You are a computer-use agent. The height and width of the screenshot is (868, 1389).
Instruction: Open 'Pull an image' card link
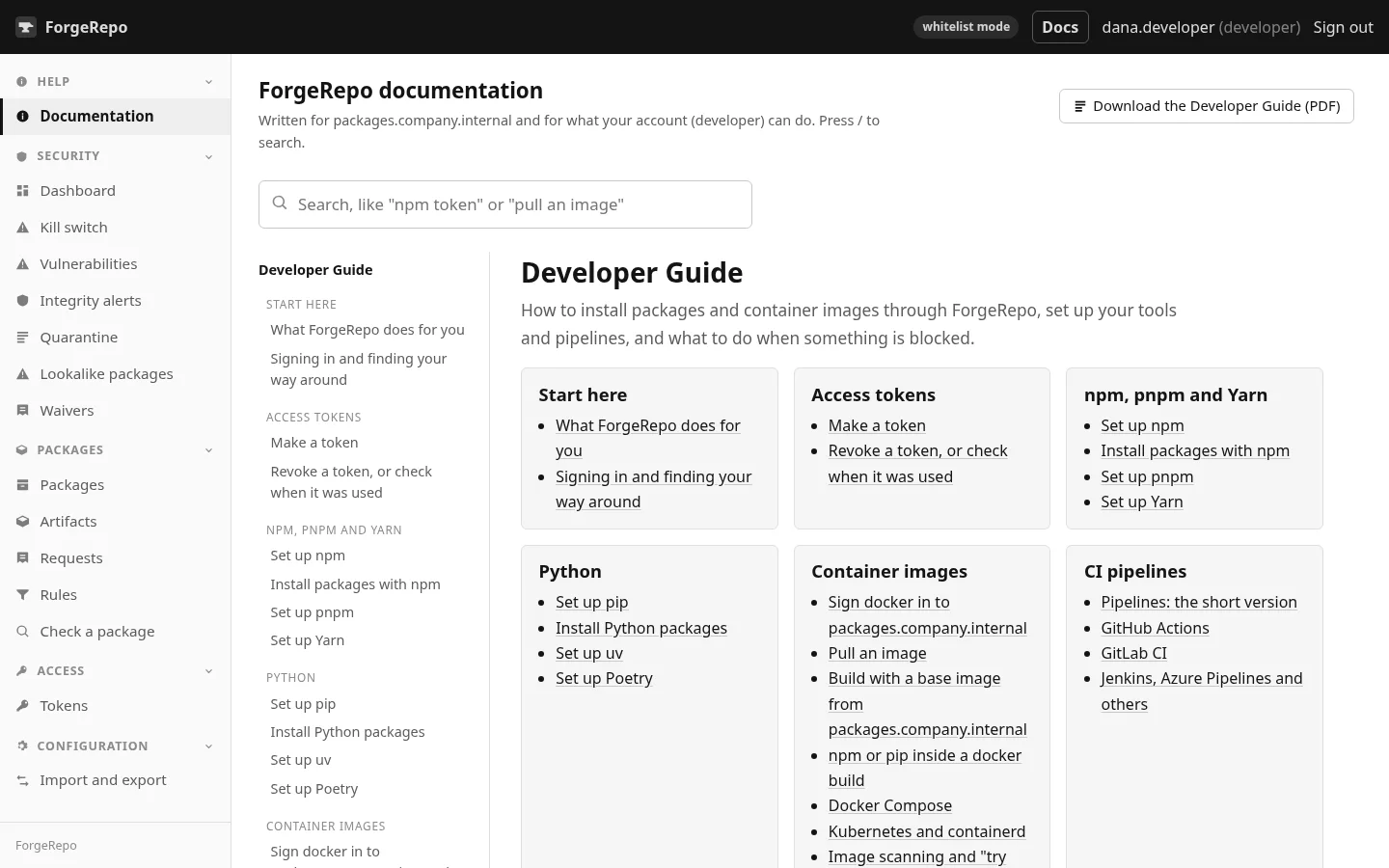[x=877, y=653]
